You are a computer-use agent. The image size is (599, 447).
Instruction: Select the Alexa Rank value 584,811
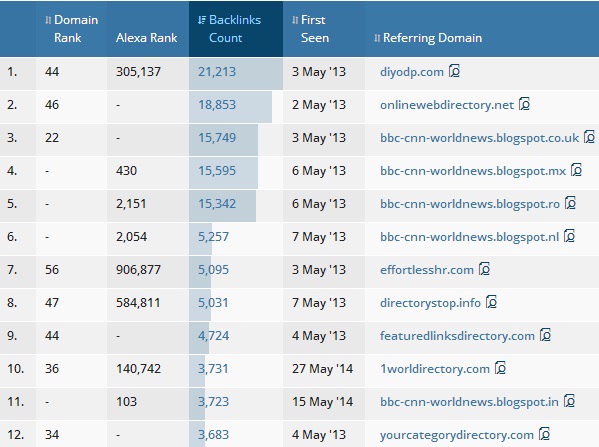[138, 303]
